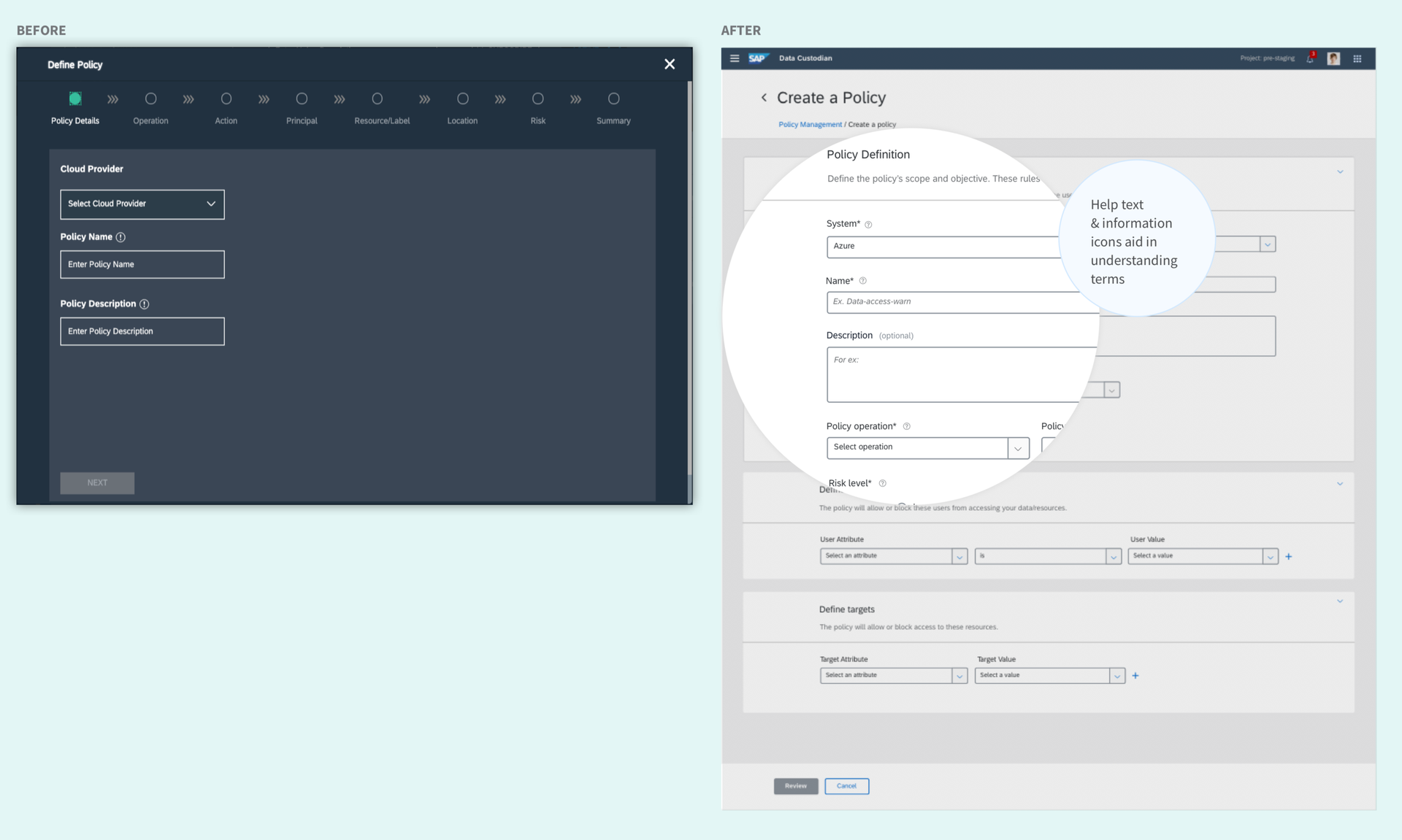Open the app grid launcher icon
The height and width of the screenshot is (840, 1402).
pyautogui.click(x=1357, y=58)
